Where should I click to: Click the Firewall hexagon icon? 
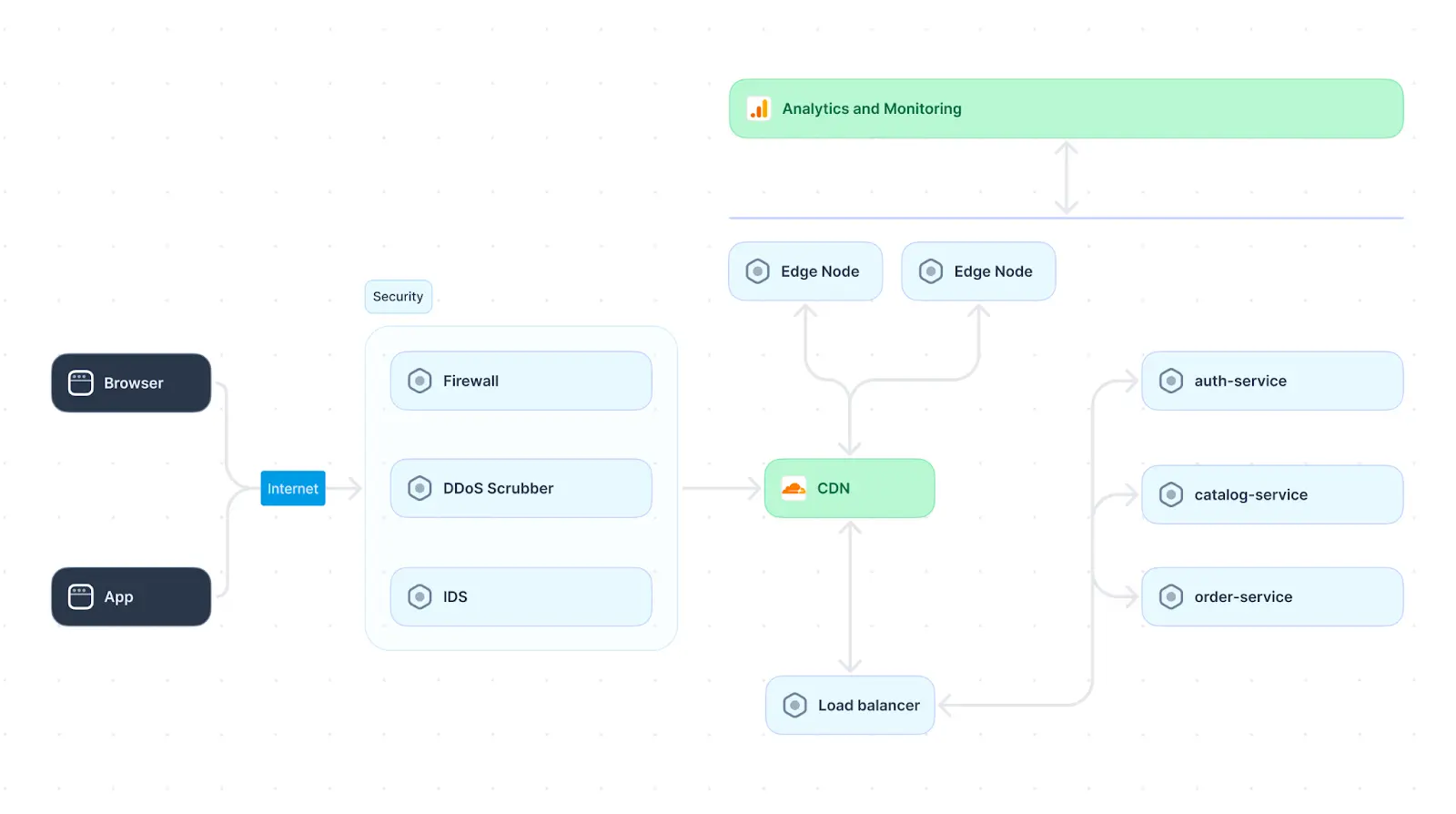420,382
